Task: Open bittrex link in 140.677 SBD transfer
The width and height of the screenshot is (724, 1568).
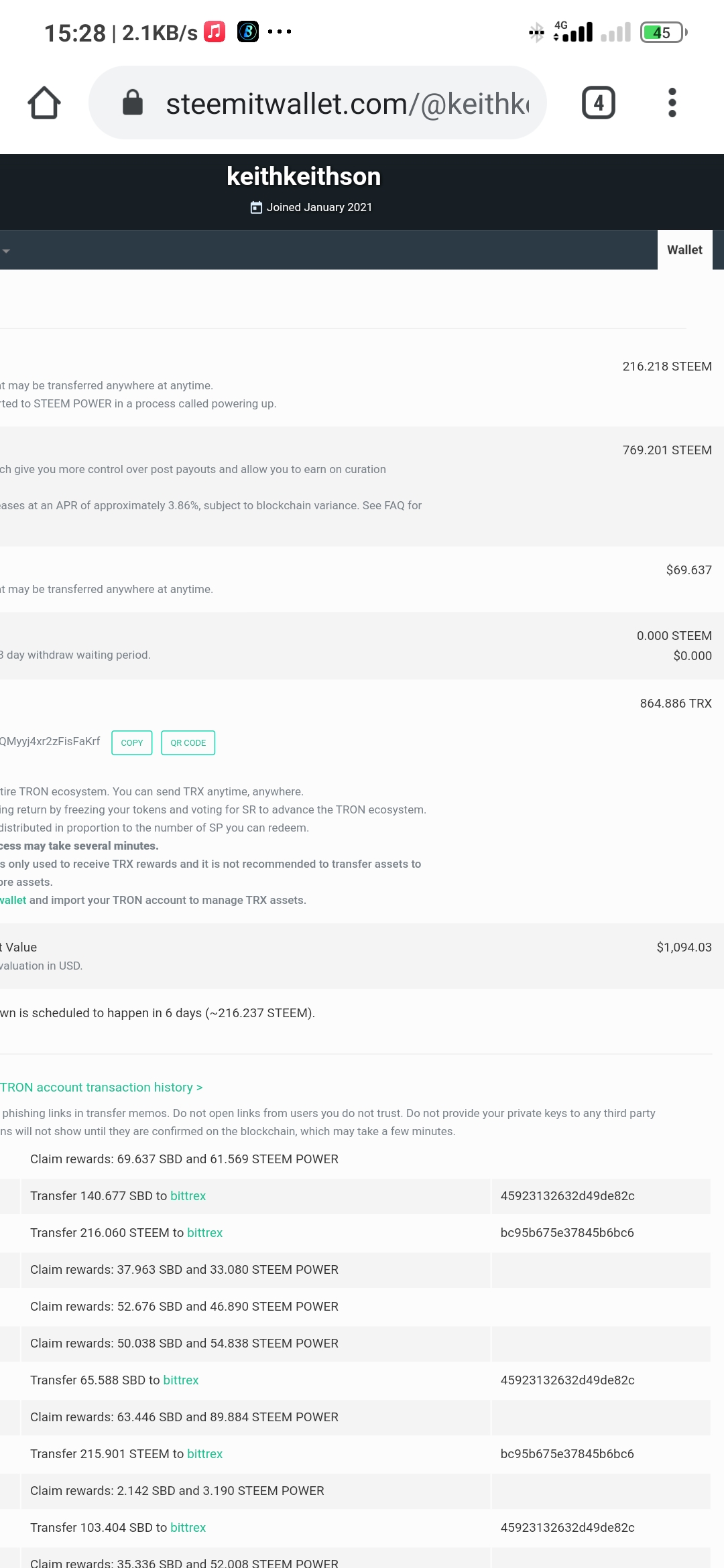Action: pyautogui.click(x=188, y=1196)
